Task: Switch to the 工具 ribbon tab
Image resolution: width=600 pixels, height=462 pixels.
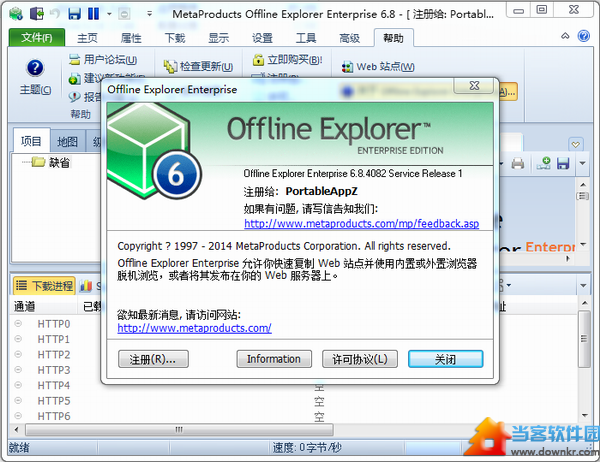Action: click(x=306, y=38)
